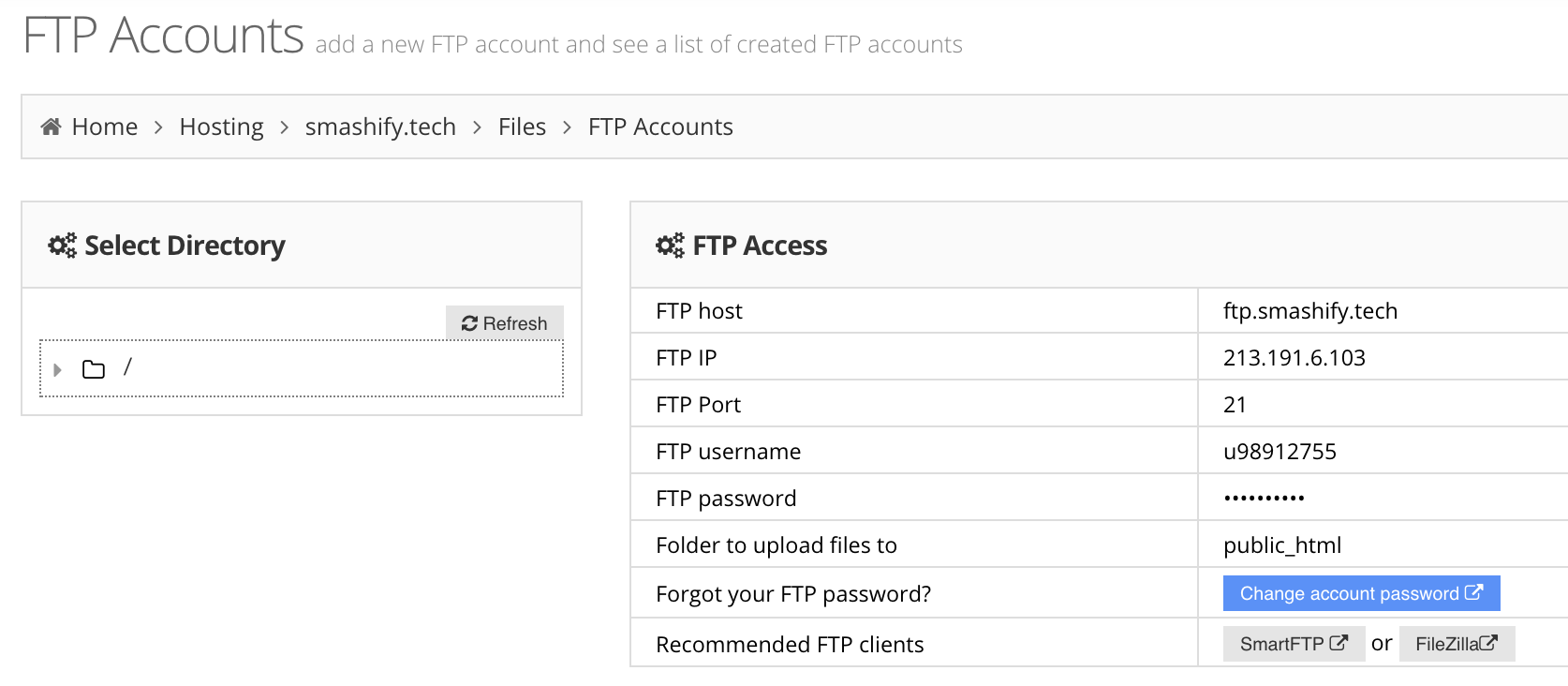The width and height of the screenshot is (1568, 686).
Task: Click the ftp.smashify.tech host value
Action: 1310,311
